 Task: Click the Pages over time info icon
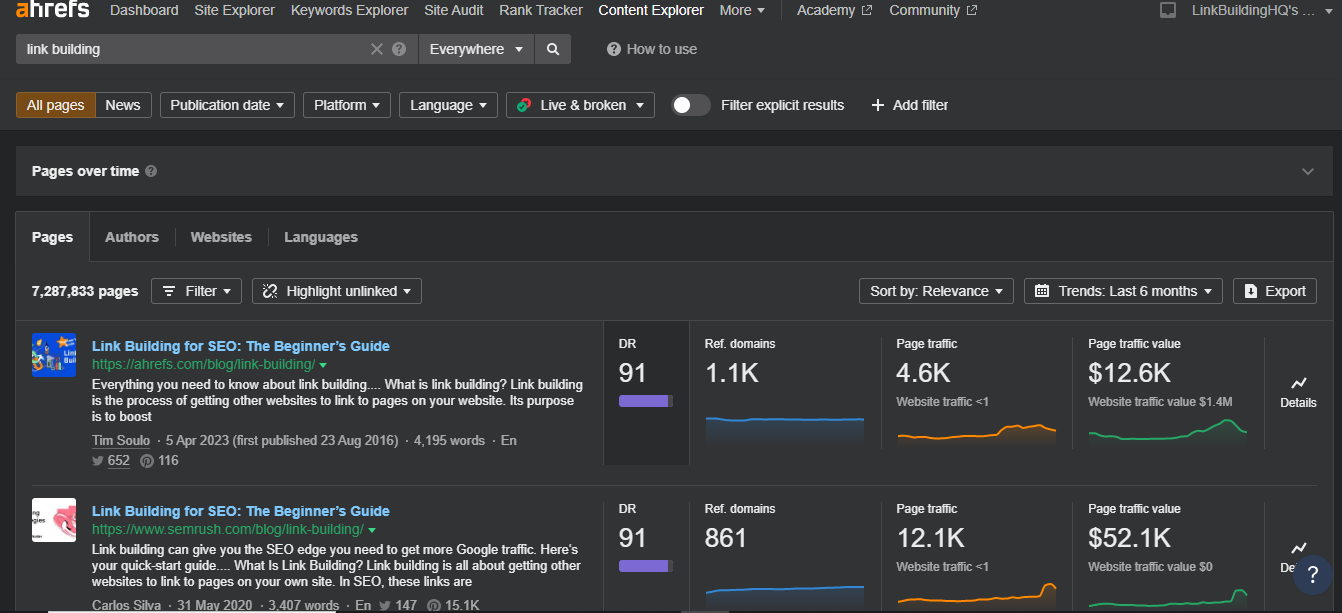[x=151, y=171]
